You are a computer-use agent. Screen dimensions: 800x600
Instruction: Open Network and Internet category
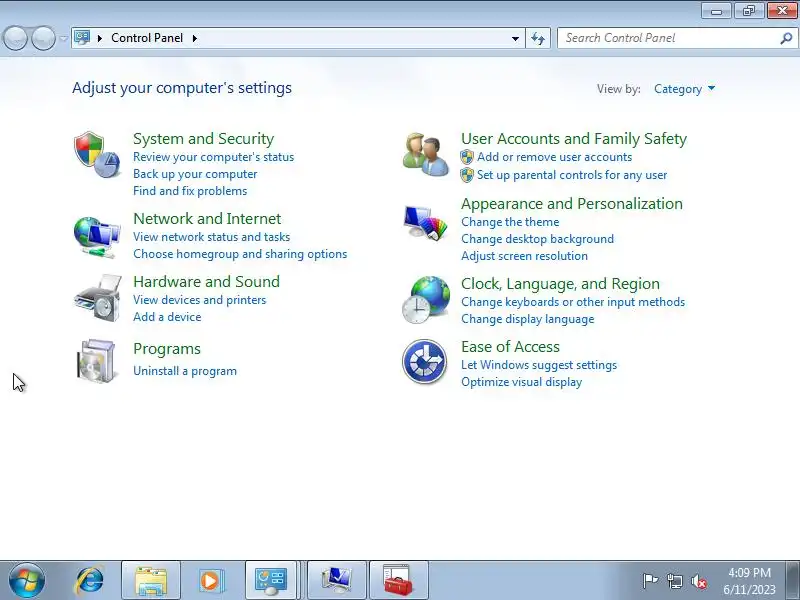[207, 218]
